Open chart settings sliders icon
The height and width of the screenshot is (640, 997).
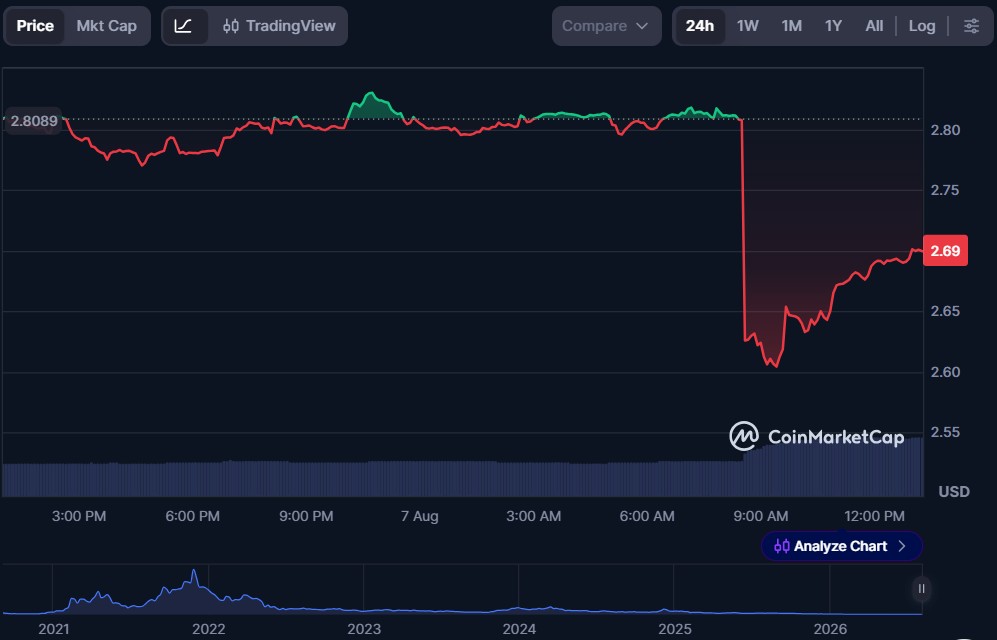coord(972,26)
